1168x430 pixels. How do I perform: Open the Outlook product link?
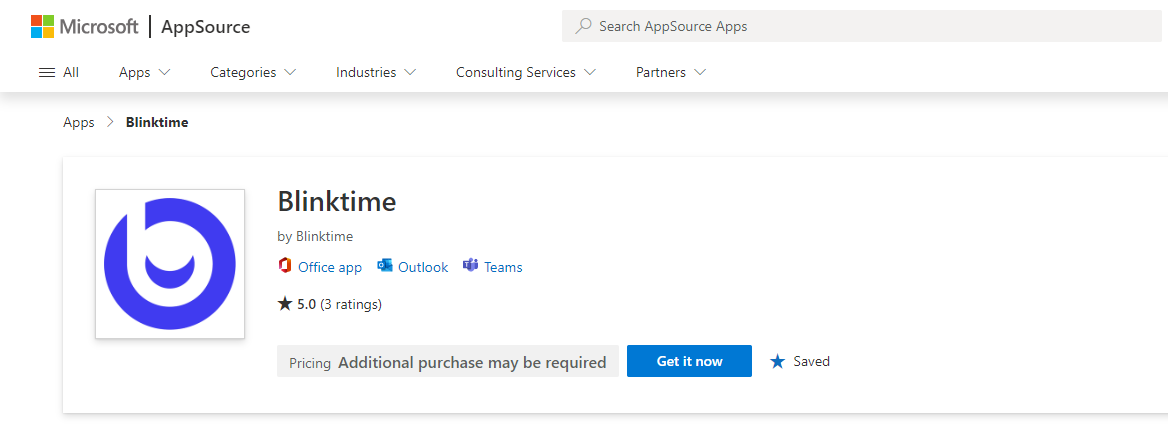[423, 267]
